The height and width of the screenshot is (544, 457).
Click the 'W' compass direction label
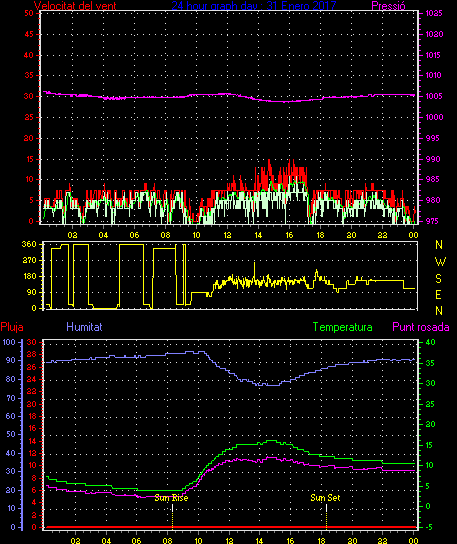click(x=440, y=262)
